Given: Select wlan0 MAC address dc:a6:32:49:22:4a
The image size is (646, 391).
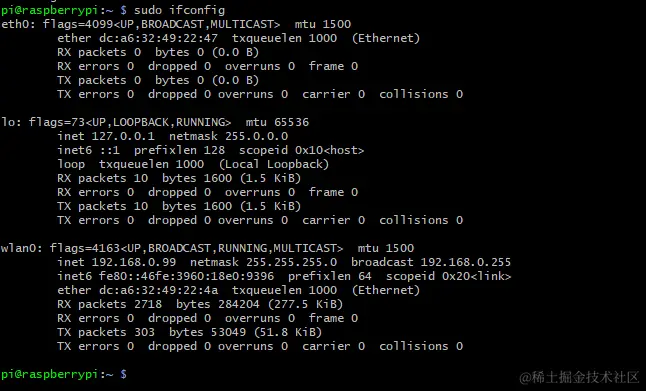Looking at the screenshot, I should (158, 290).
